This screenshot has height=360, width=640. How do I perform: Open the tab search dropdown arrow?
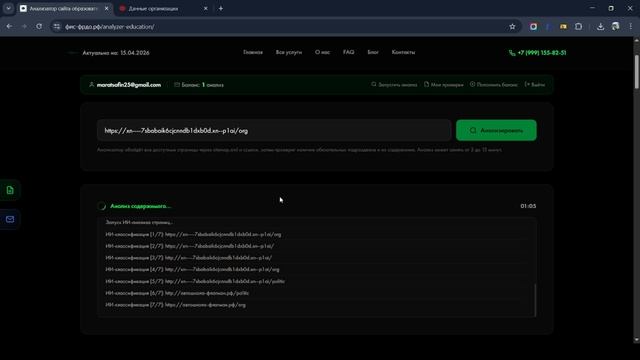(x=8, y=8)
